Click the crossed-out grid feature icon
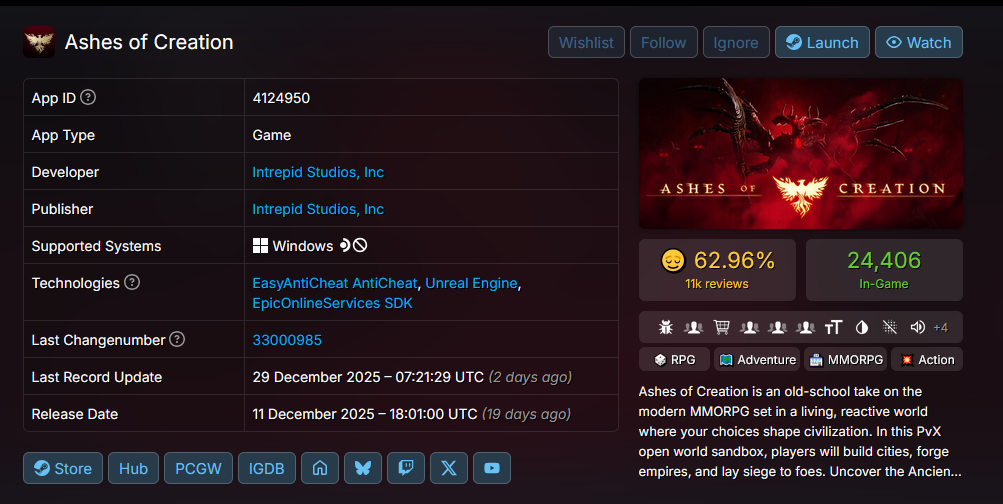 tap(890, 327)
